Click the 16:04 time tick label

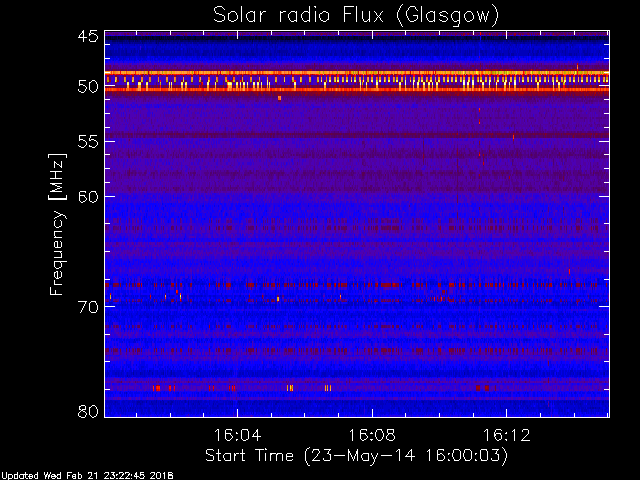[x=237, y=435]
